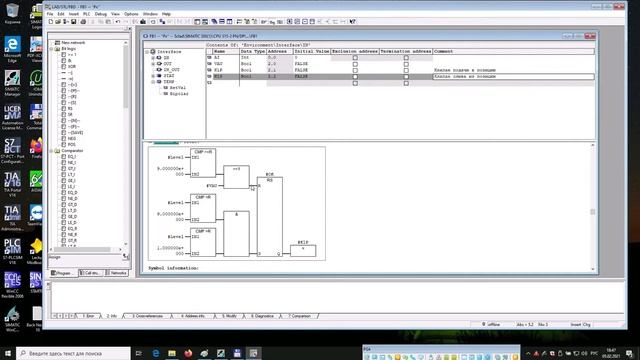
Task: Collapse the TEMP node in Interface tree
Action: (x=153, y=82)
